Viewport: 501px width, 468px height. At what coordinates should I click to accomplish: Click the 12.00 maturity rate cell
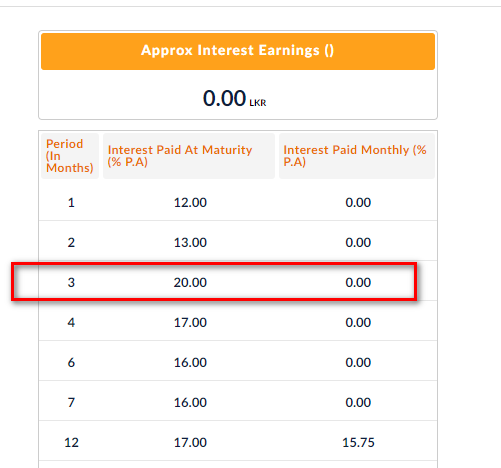190,203
